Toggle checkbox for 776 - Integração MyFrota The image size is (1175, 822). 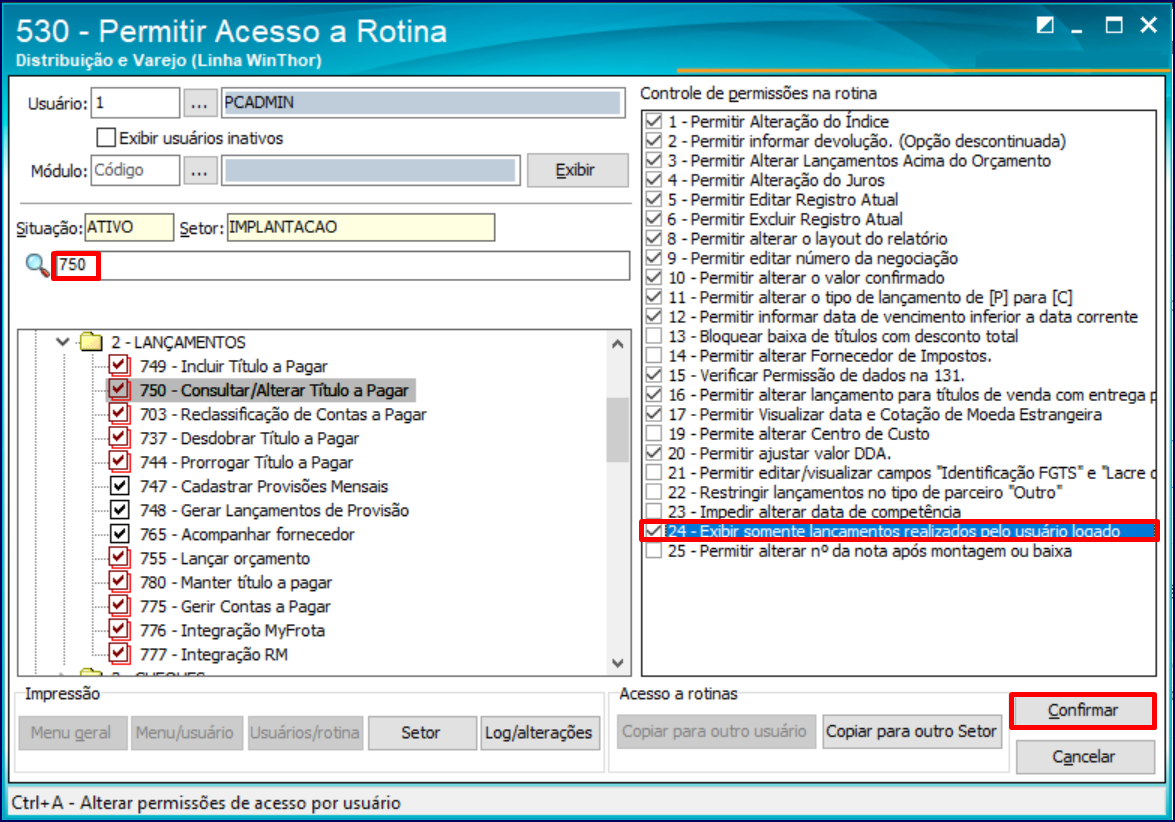119,630
